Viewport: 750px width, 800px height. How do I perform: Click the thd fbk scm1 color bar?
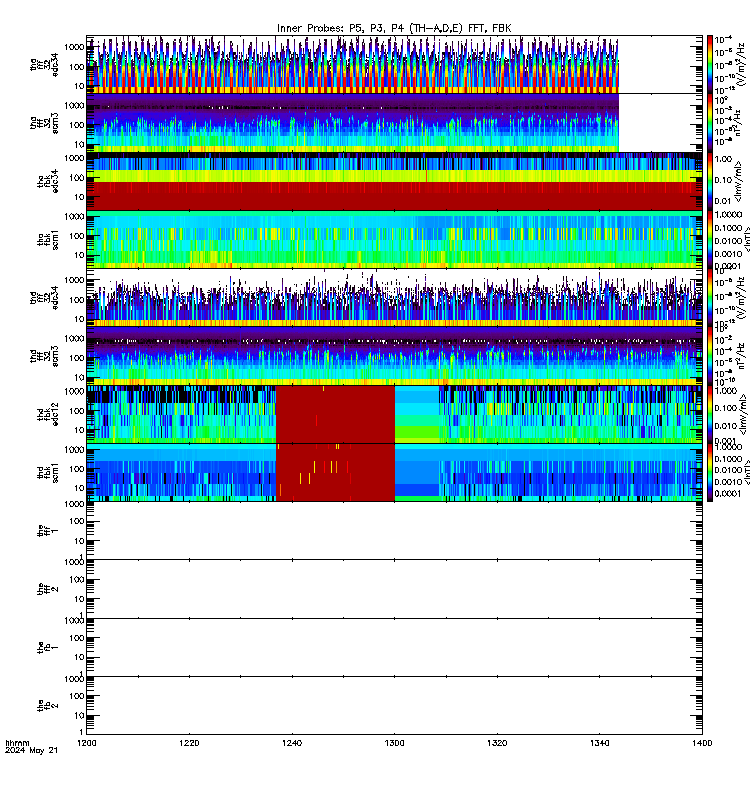[710, 472]
